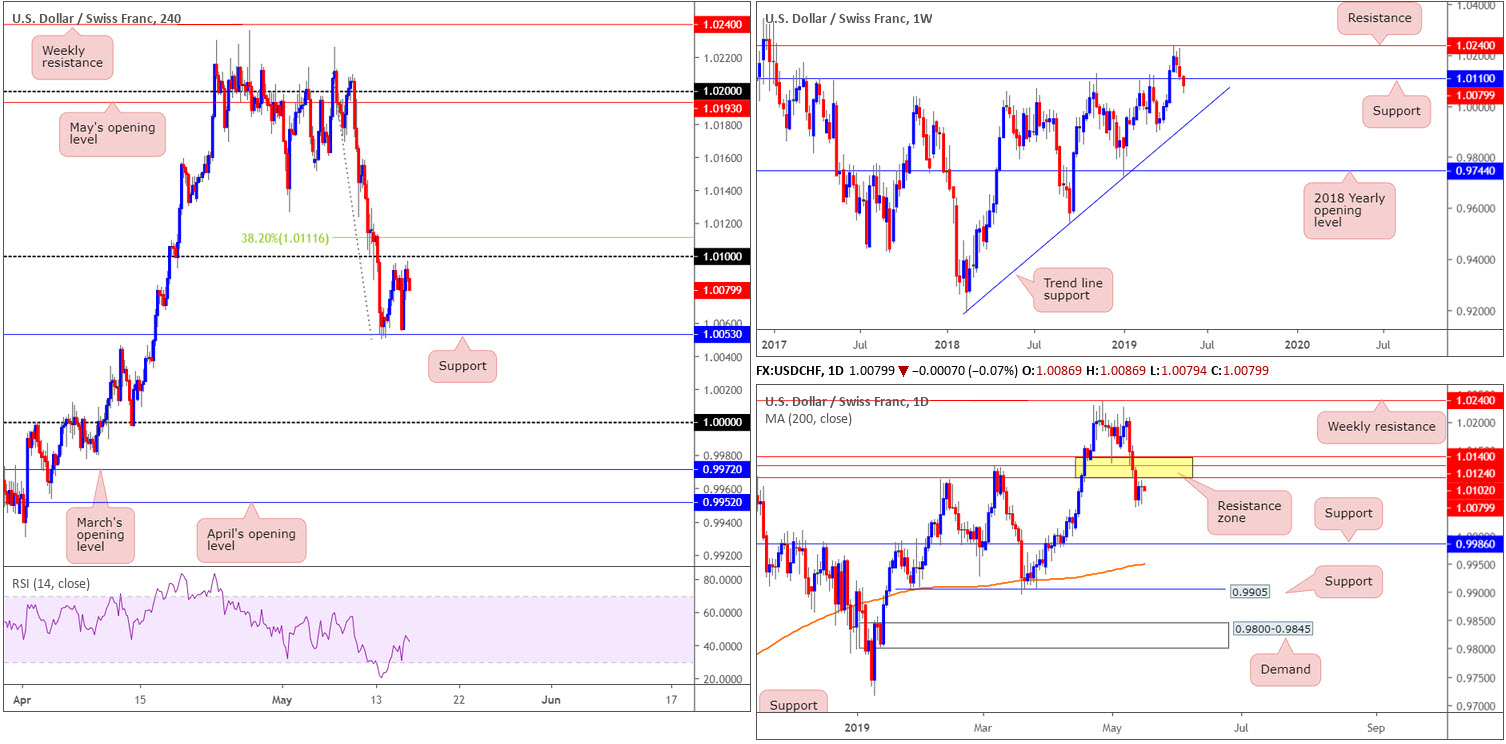Click the '2018' date on the weekly time axis

click(947, 343)
